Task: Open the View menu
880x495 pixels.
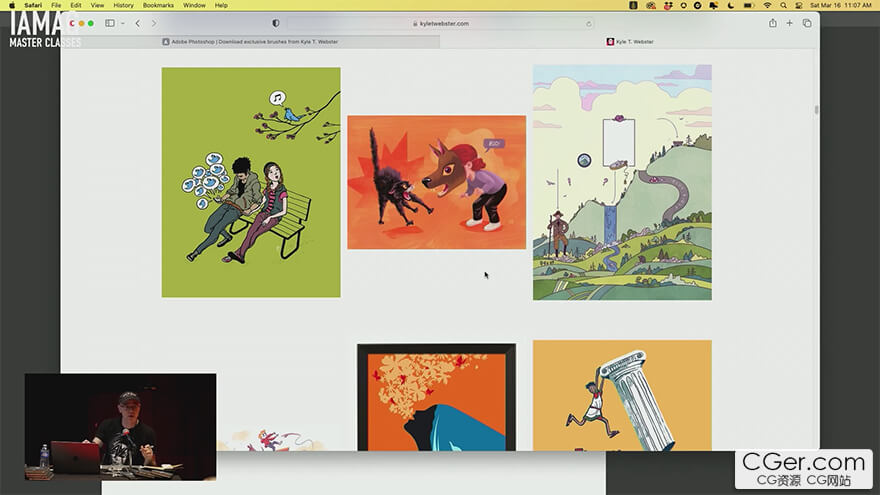Action: click(x=97, y=5)
